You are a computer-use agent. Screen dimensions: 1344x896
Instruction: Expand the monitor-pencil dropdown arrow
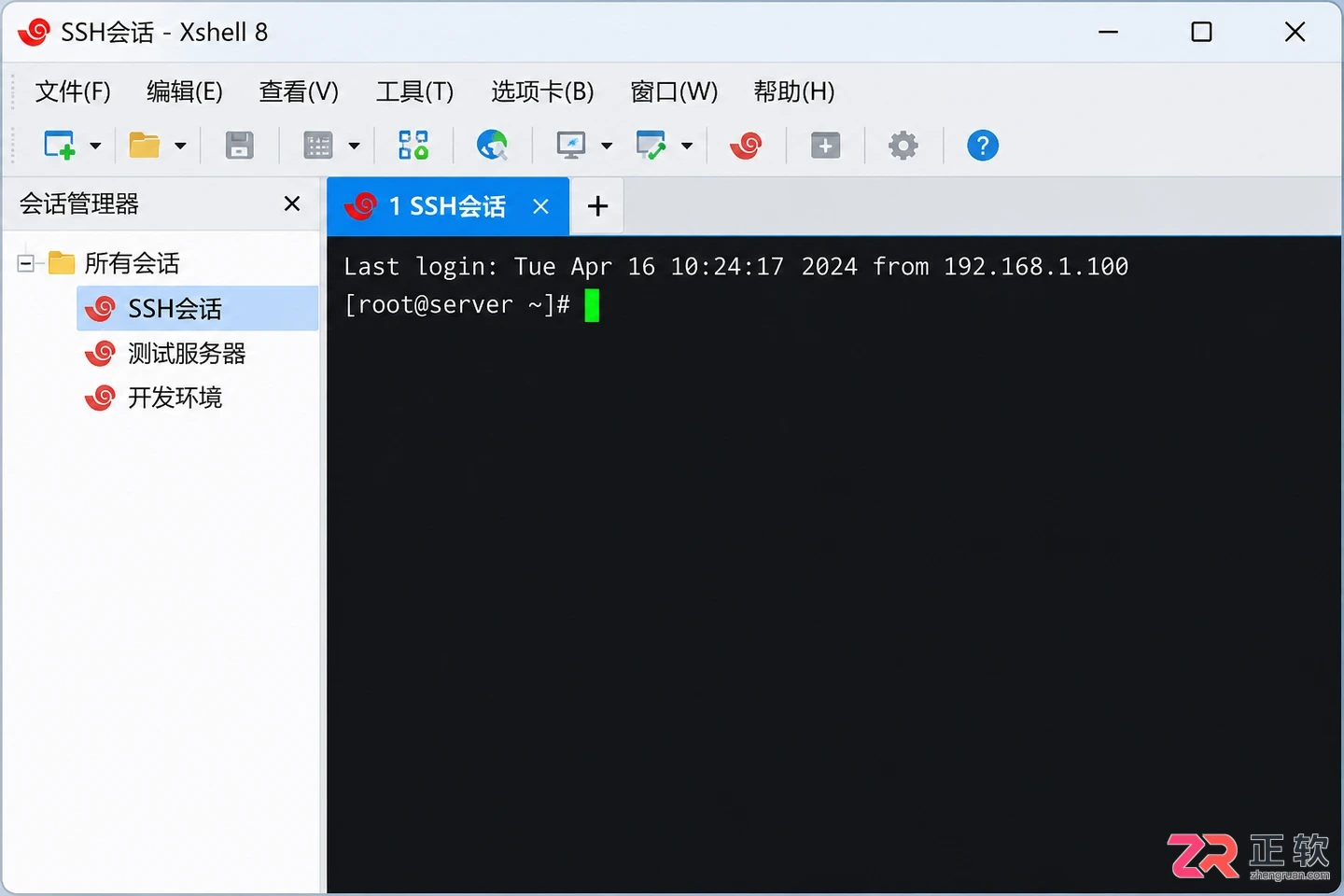tap(687, 146)
